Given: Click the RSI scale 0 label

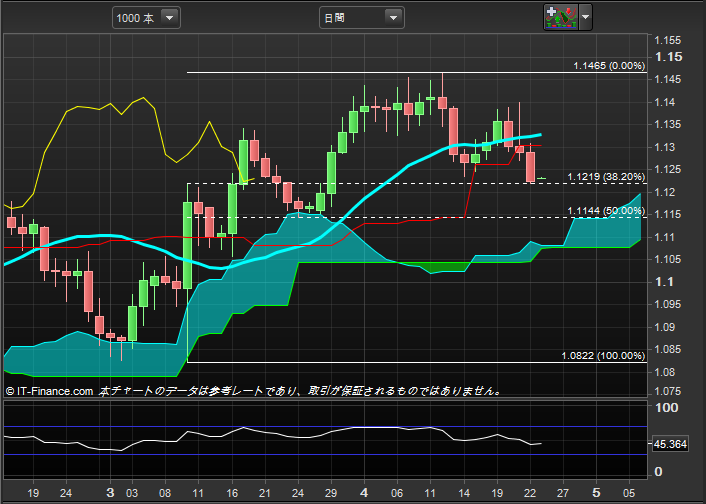Looking at the screenshot, I should (x=658, y=472).
